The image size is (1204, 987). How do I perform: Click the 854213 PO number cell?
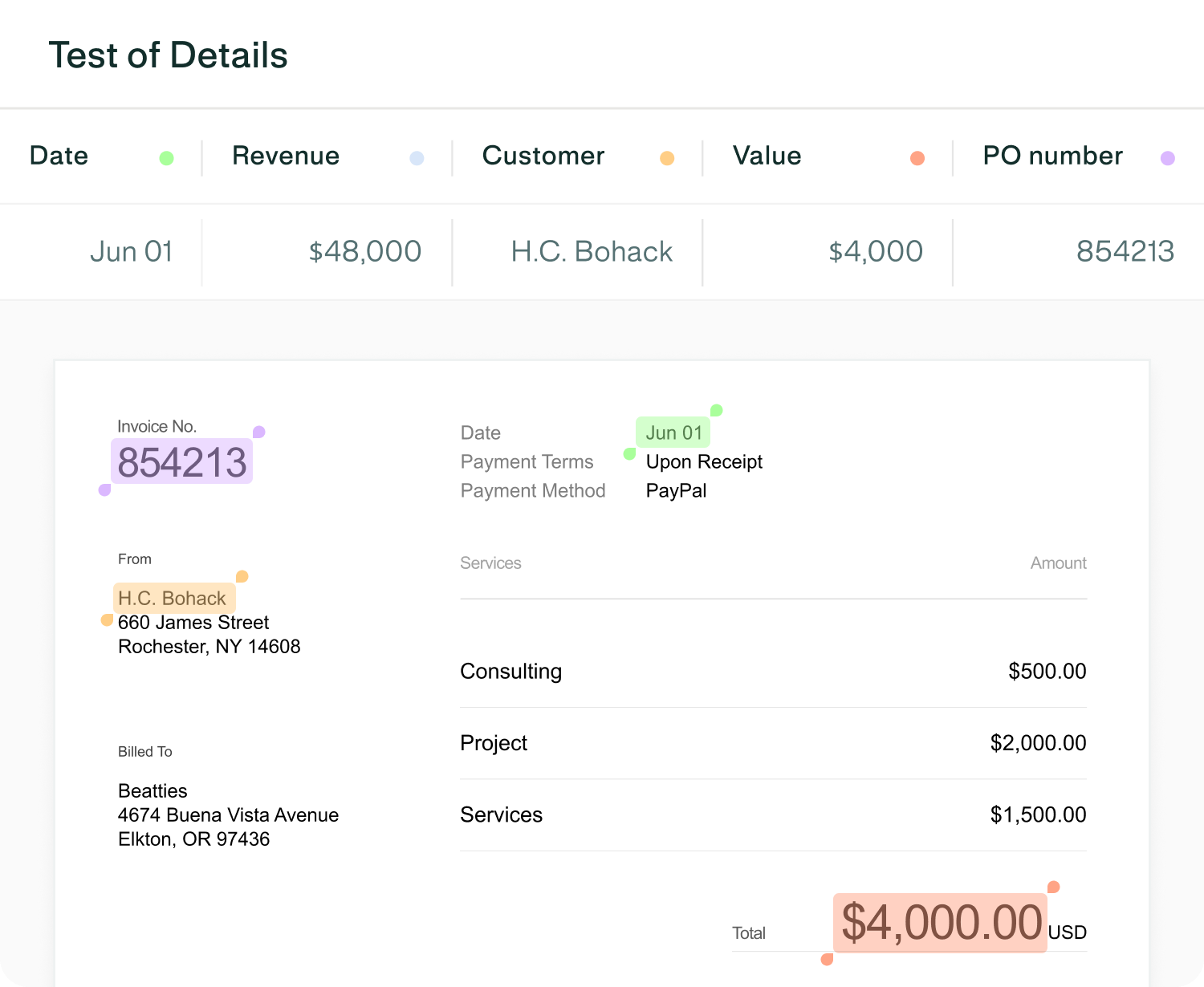1125,252
